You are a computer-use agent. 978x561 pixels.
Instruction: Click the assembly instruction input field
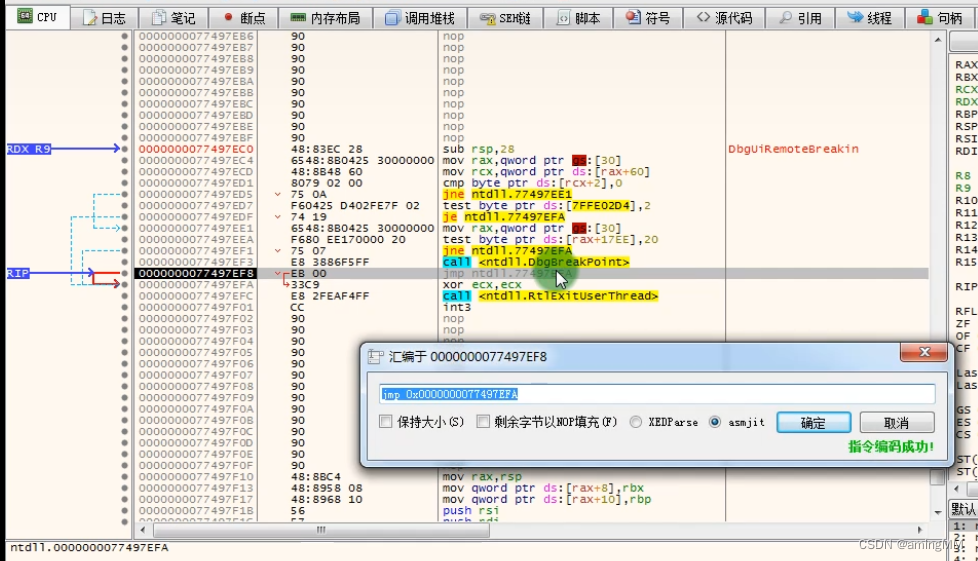coord(657,394)
